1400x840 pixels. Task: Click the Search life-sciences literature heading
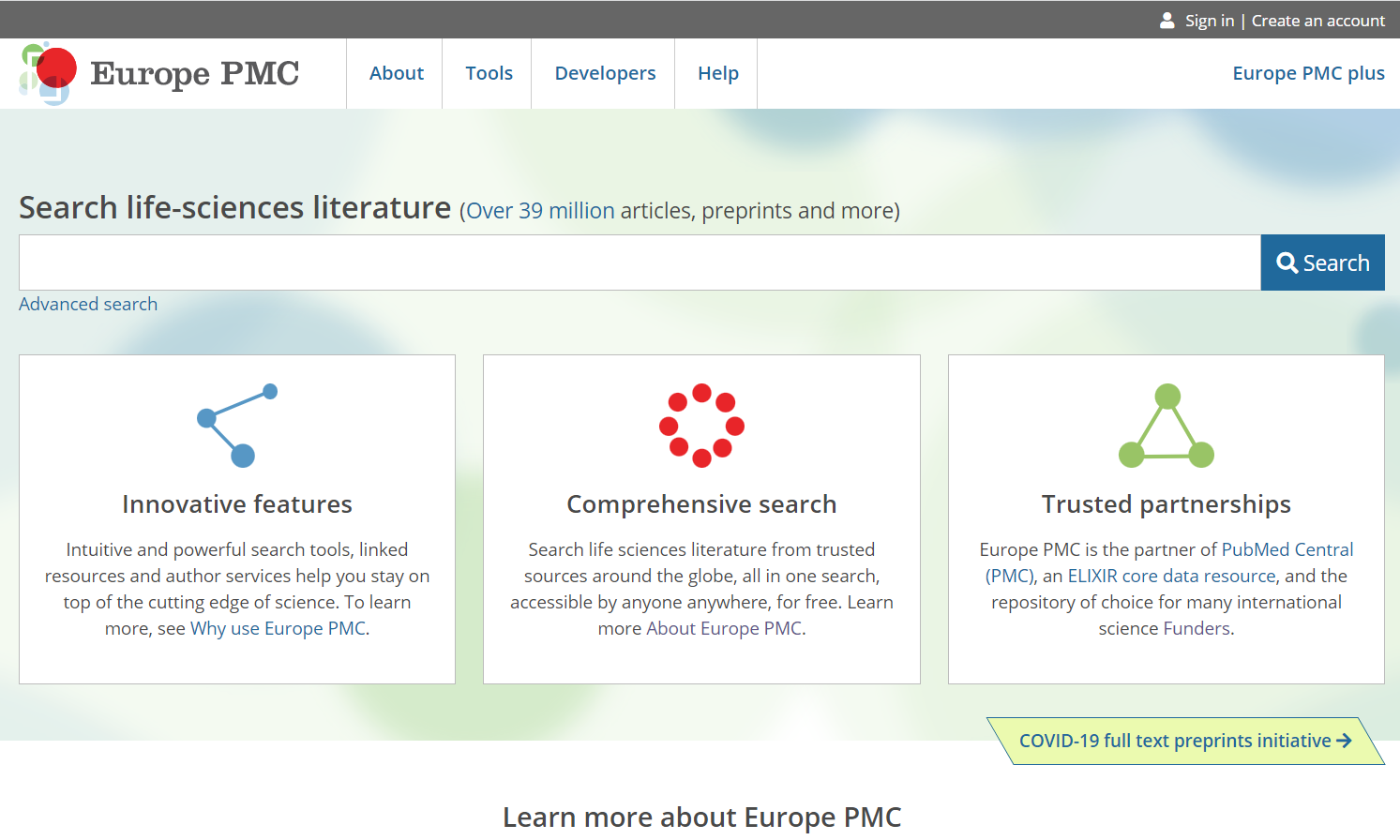point(234,207)
